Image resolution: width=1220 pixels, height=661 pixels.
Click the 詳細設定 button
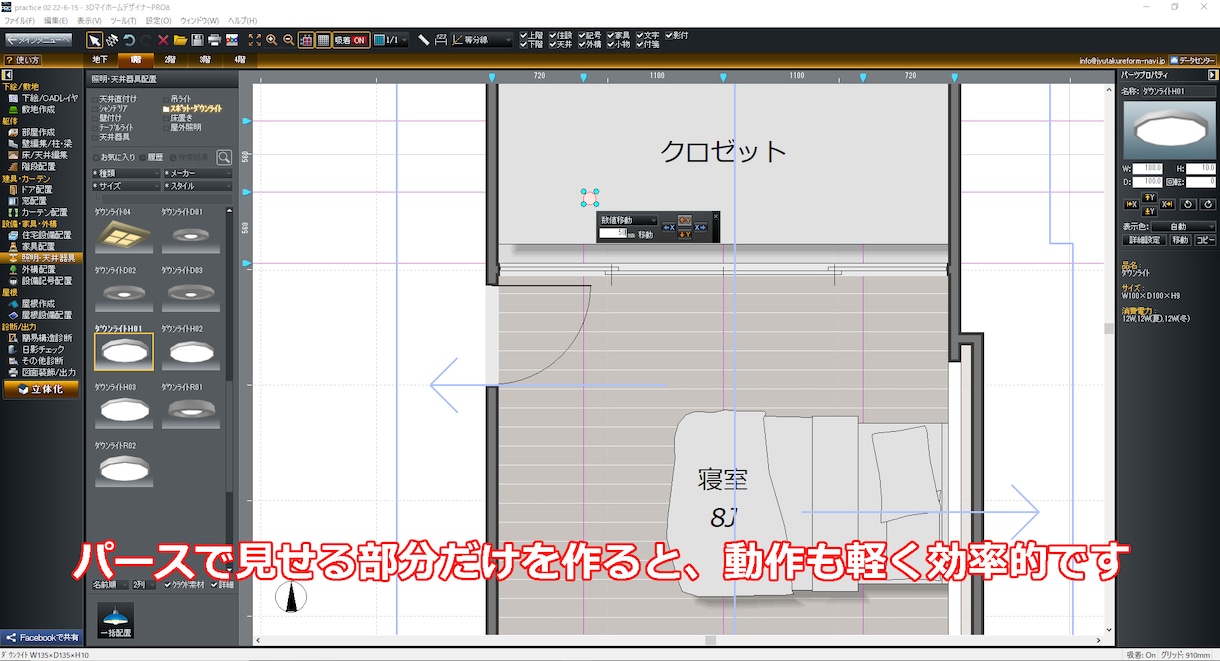click(x=1143, y=240)
